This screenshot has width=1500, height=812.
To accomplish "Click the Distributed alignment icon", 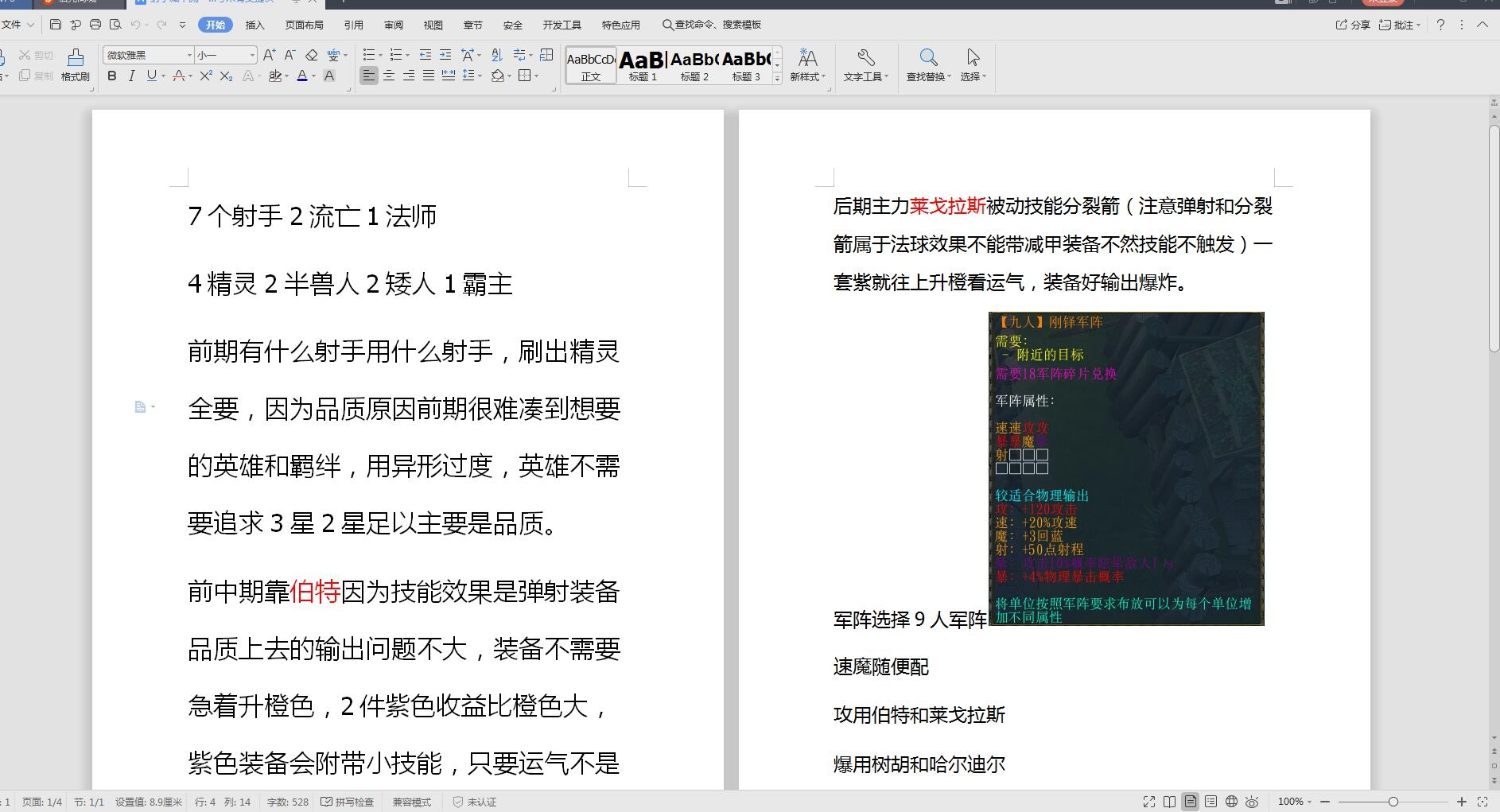I will pos(449,76).
